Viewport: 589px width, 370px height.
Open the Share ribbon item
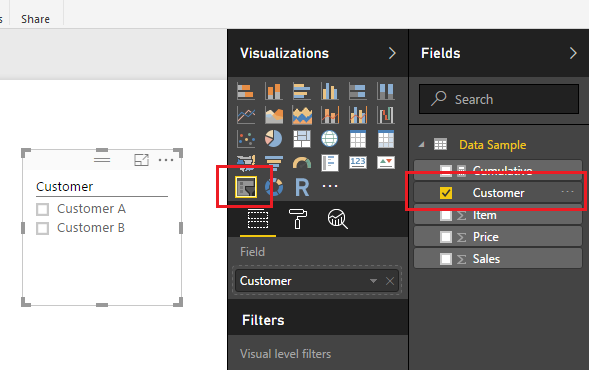click(x=35, y=19)
